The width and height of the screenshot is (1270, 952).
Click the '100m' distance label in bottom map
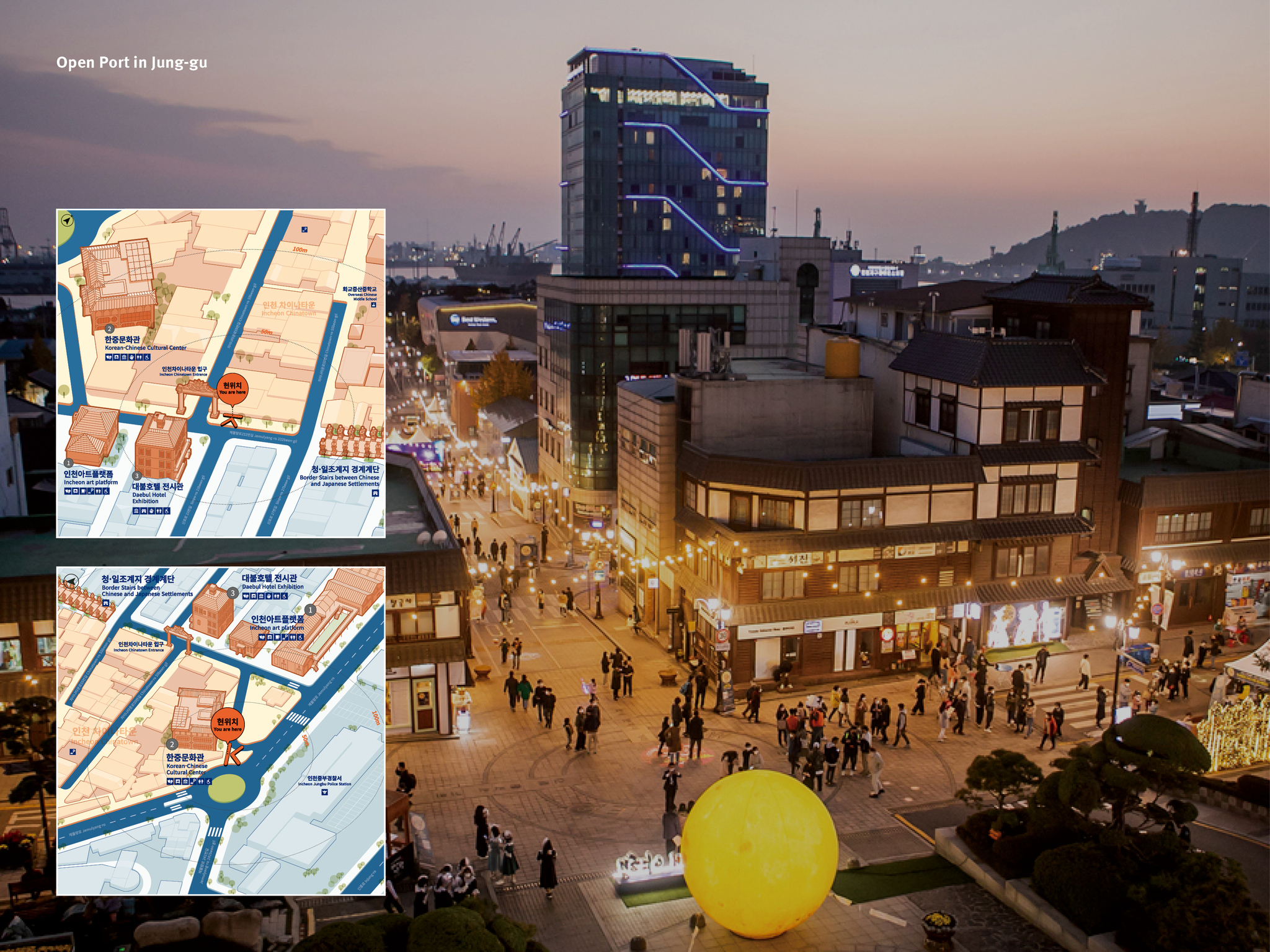(x=376, y=718)
